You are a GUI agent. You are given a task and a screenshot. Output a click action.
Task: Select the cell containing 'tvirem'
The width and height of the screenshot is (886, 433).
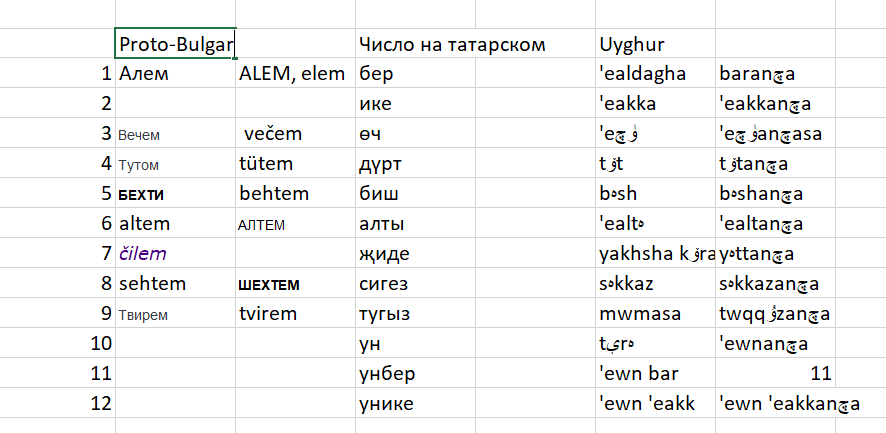(296, 313)
